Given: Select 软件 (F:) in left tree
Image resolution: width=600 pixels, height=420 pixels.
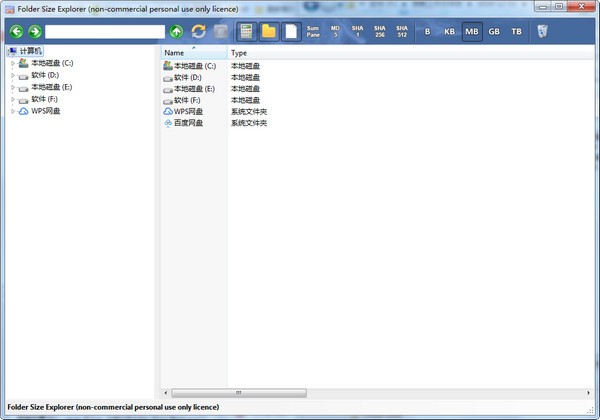Looking at the screenshot, I should point(44,99).
